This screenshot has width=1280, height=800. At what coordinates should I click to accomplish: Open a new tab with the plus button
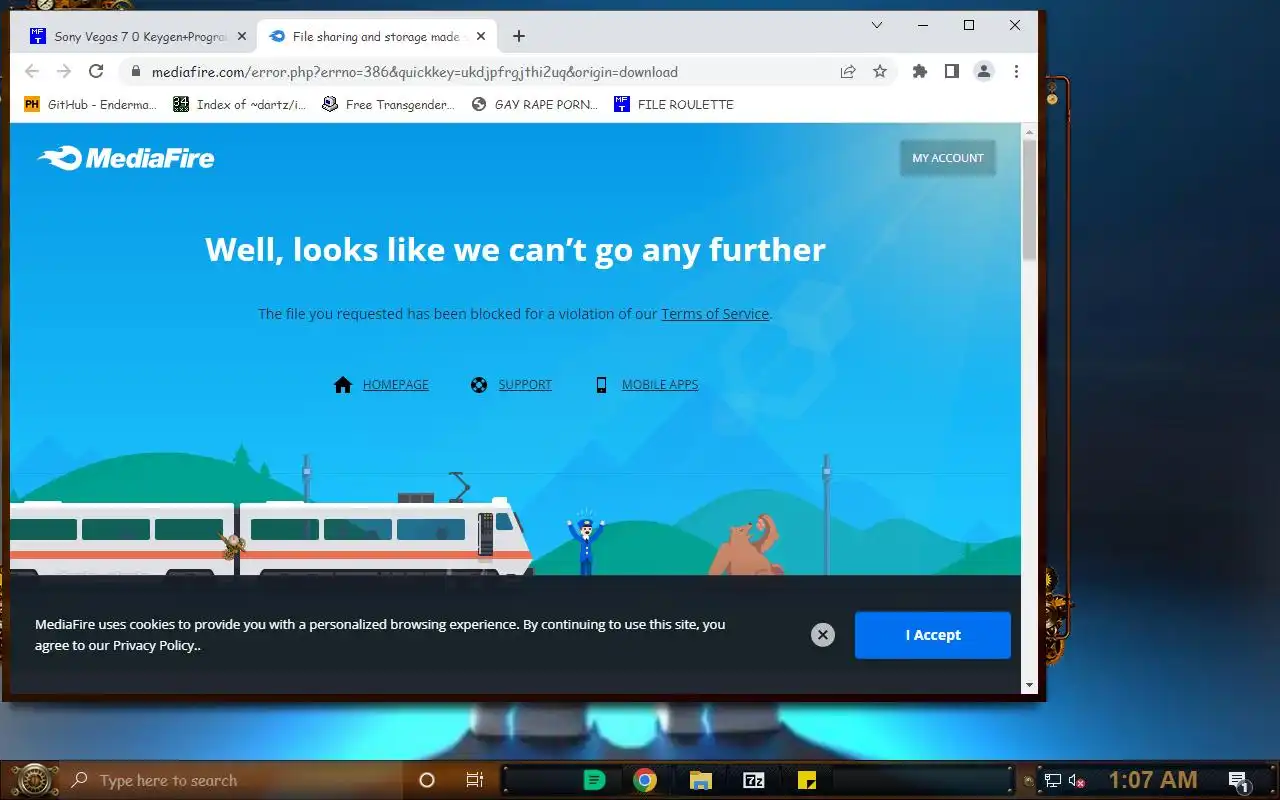tap(518, 36)
